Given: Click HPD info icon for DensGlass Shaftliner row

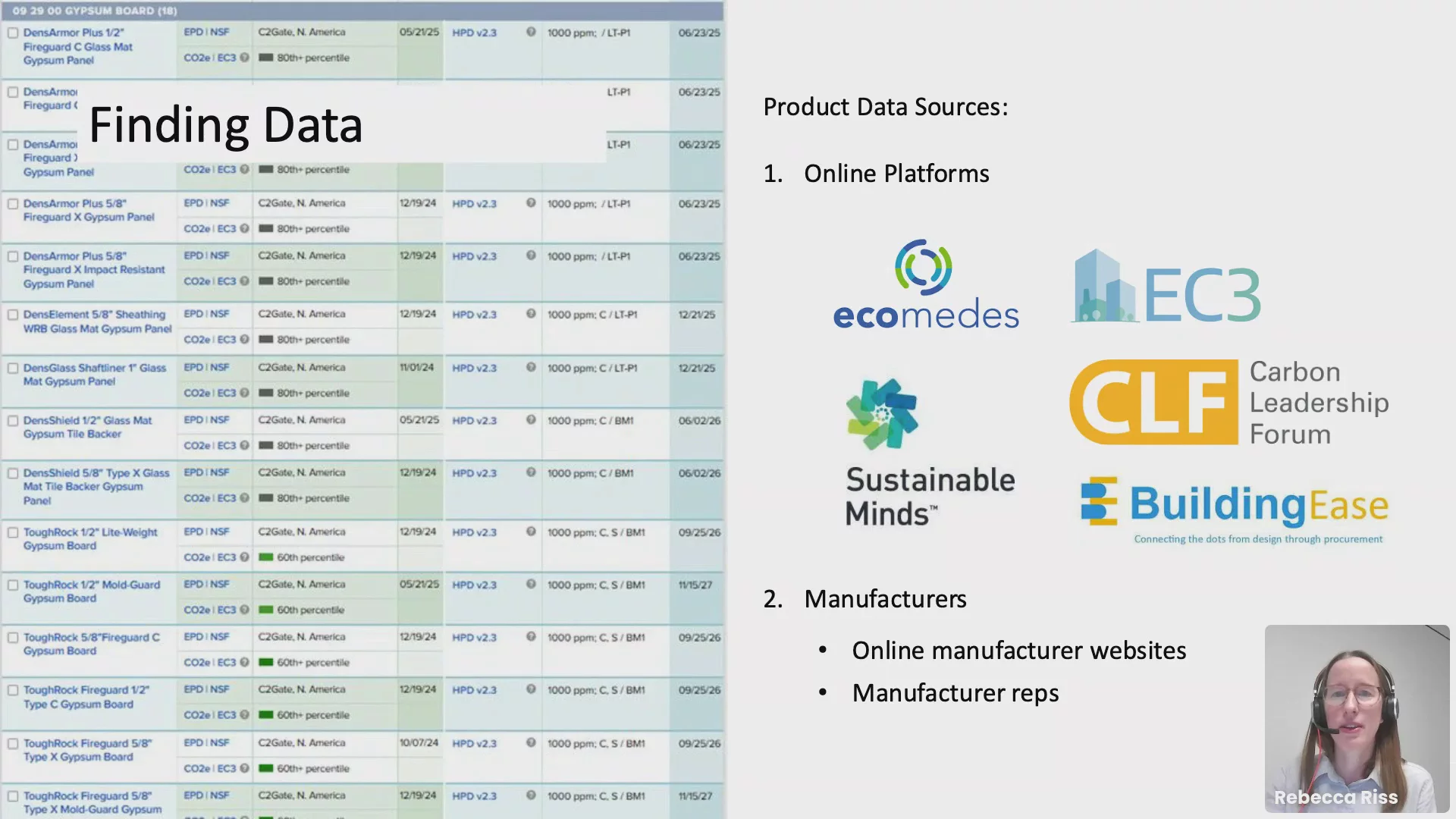Looking at the screenshot, I should [531, 367].
